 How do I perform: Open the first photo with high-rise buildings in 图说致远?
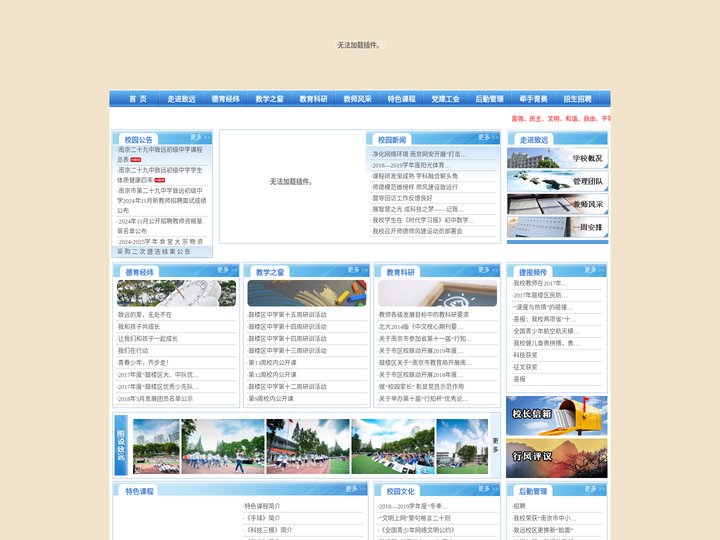156,446
